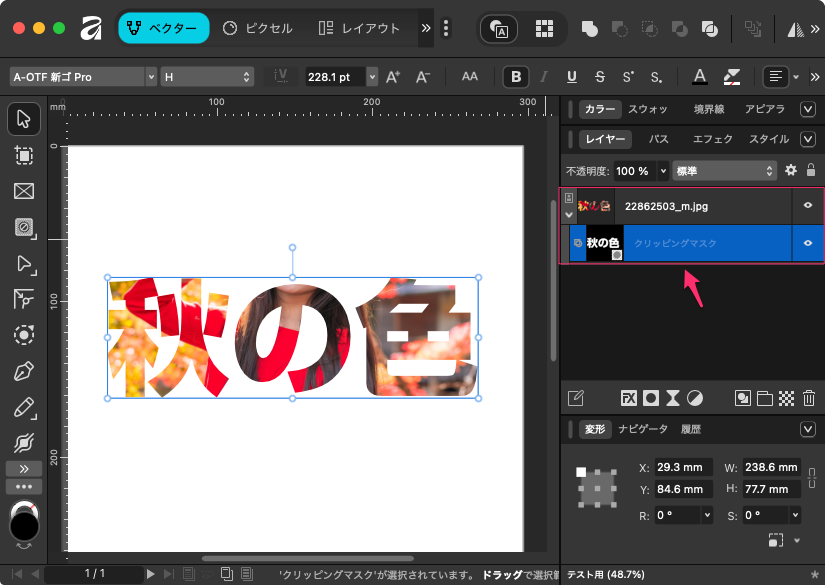Click the black fill color swatch
The image size is (825, 585).
24,522
